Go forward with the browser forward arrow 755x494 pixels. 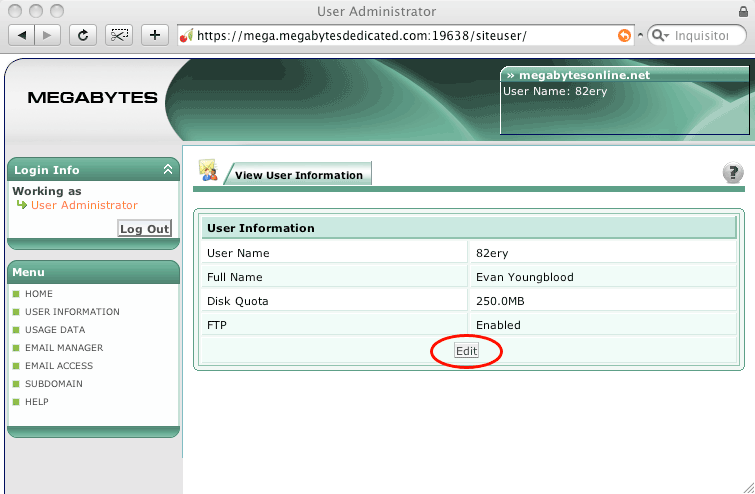click(47, 35)
